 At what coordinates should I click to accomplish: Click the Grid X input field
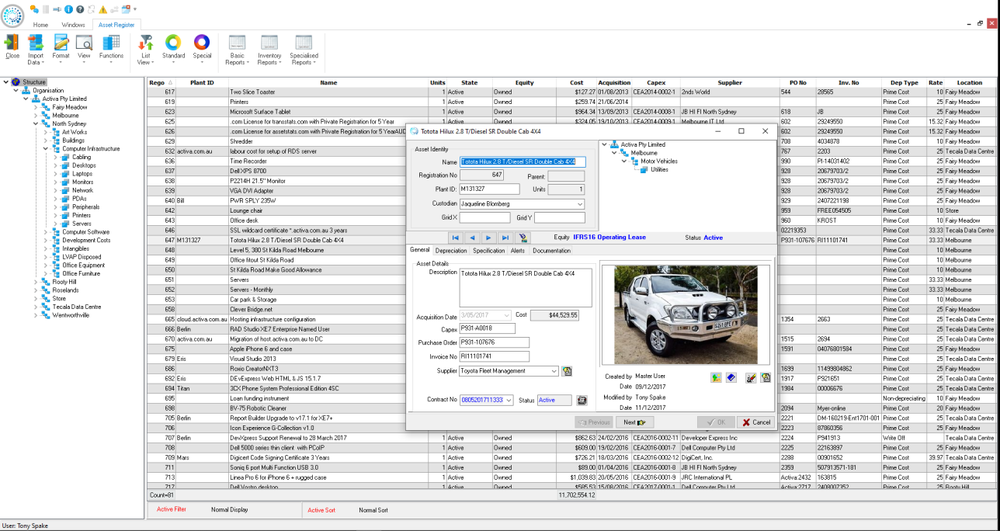coord(485,218)
